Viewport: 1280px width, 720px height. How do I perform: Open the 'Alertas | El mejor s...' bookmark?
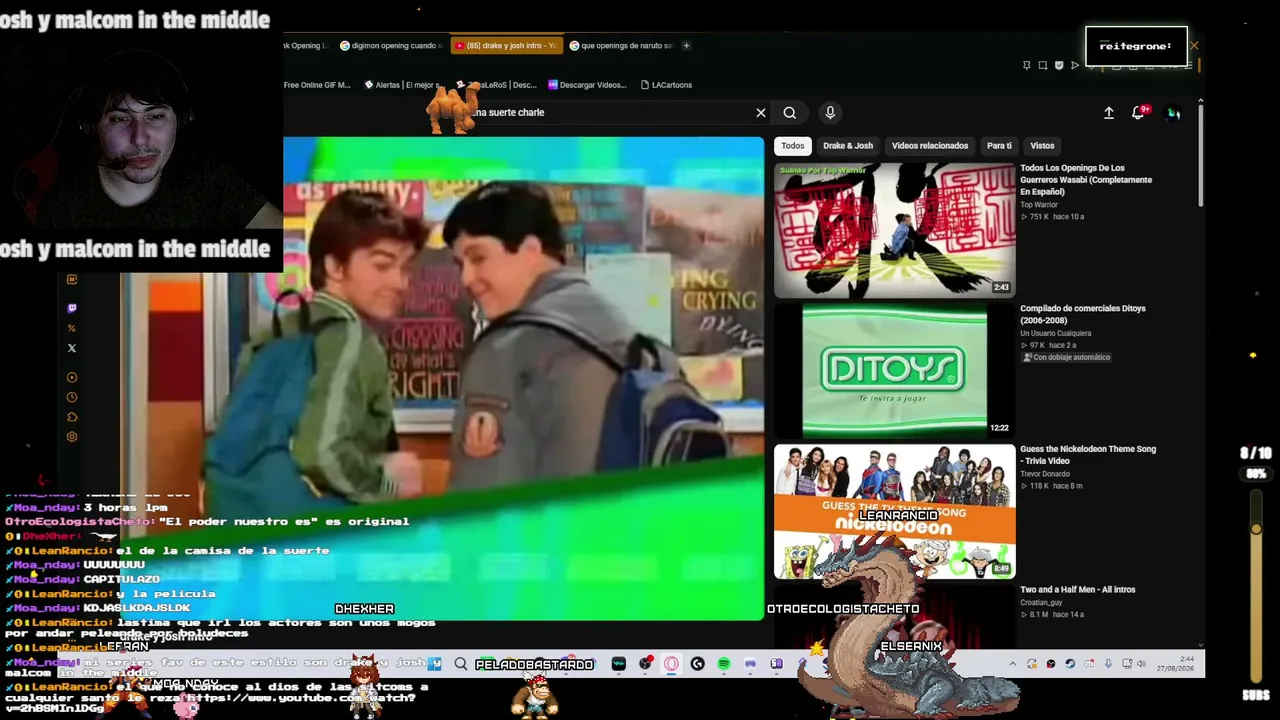coord(402,85)
